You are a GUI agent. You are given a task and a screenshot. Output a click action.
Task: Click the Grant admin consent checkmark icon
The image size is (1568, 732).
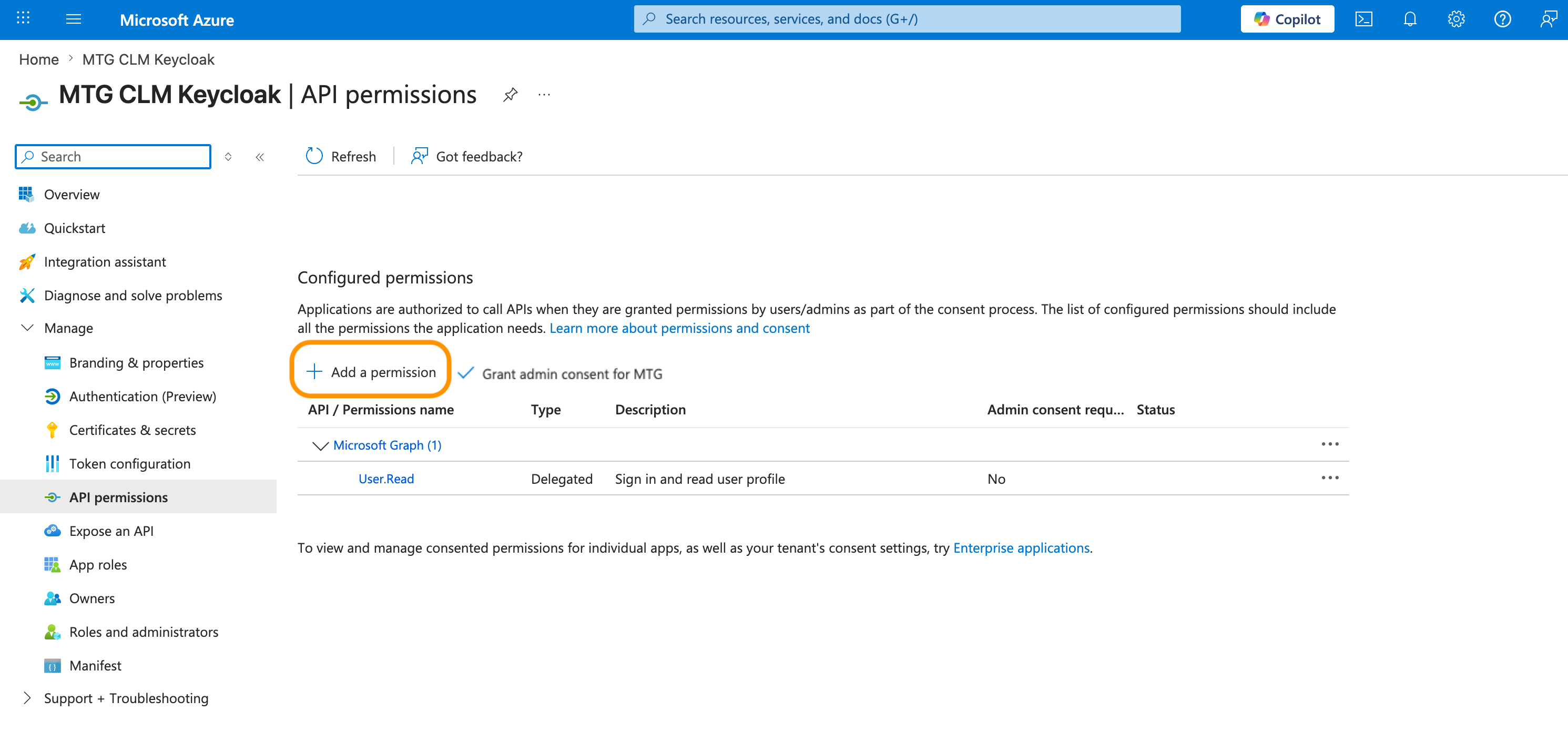click(x=466, y=373)
